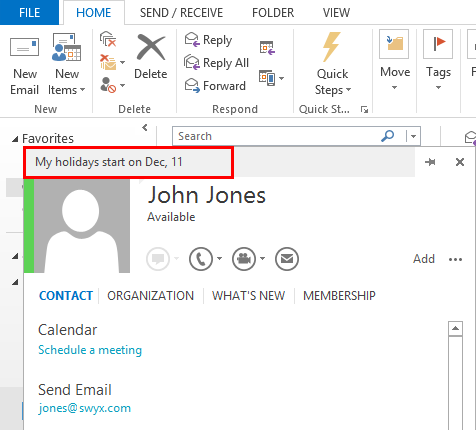Collapse the Favorites folder group

pyautogui.click(x=15, y=139)
